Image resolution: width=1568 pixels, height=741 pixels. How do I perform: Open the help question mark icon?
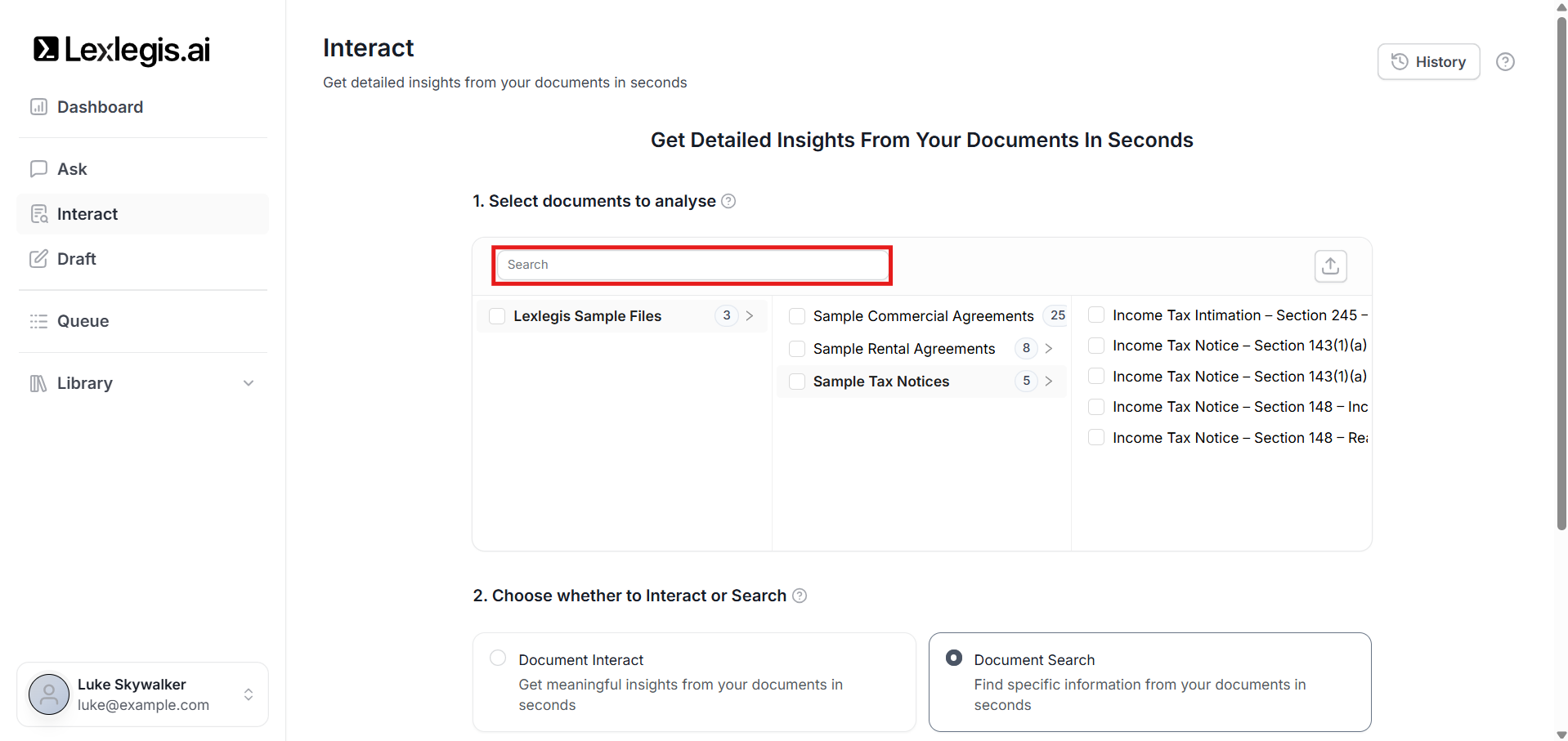click(x=1505, y=62)
